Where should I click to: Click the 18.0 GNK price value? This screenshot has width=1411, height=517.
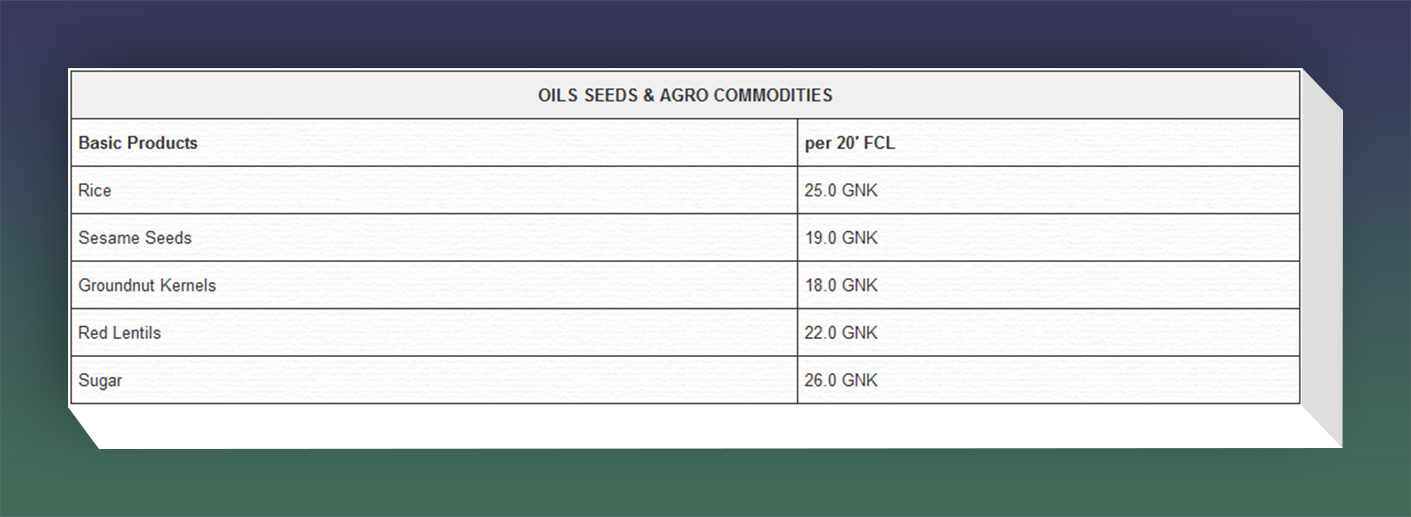[840, 285]
